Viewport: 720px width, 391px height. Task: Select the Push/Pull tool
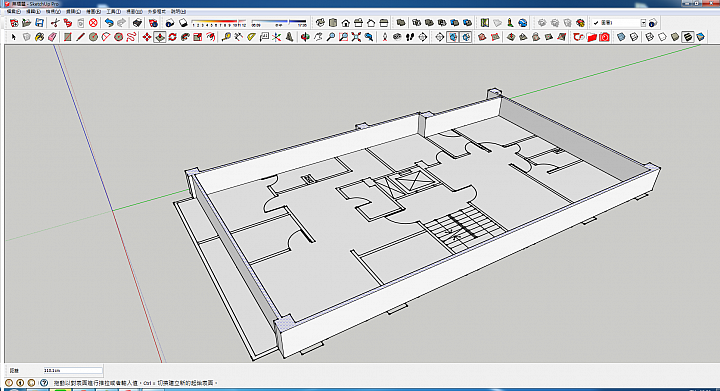pos(160,37)
